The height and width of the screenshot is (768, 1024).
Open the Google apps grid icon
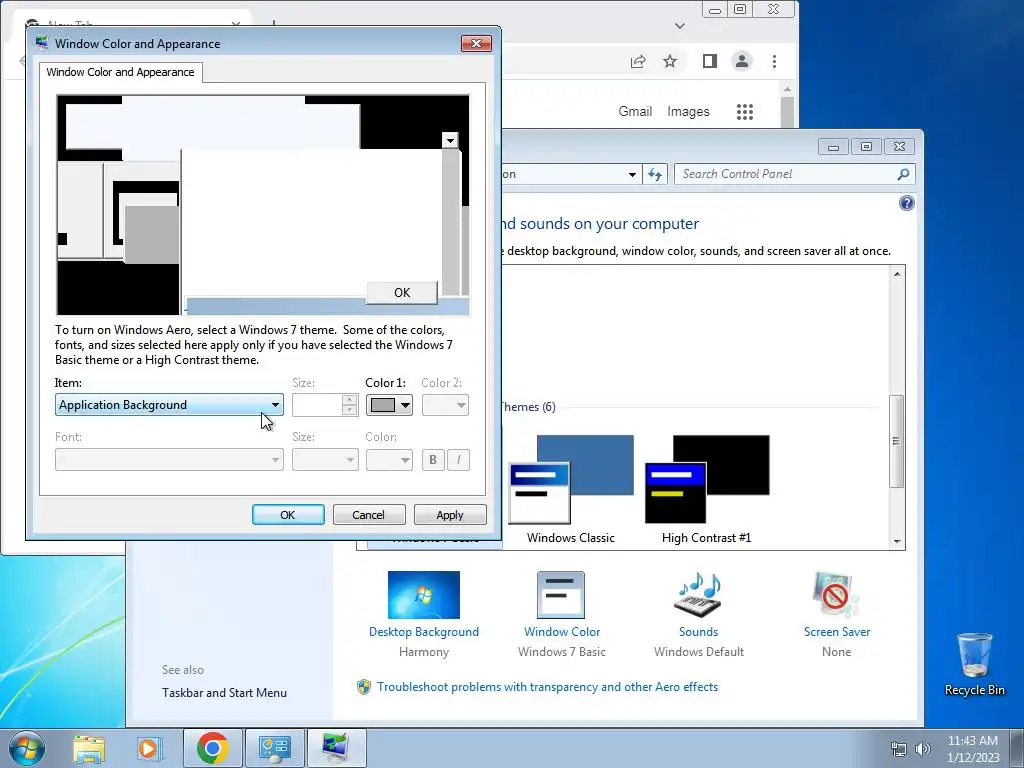[745, 112]
